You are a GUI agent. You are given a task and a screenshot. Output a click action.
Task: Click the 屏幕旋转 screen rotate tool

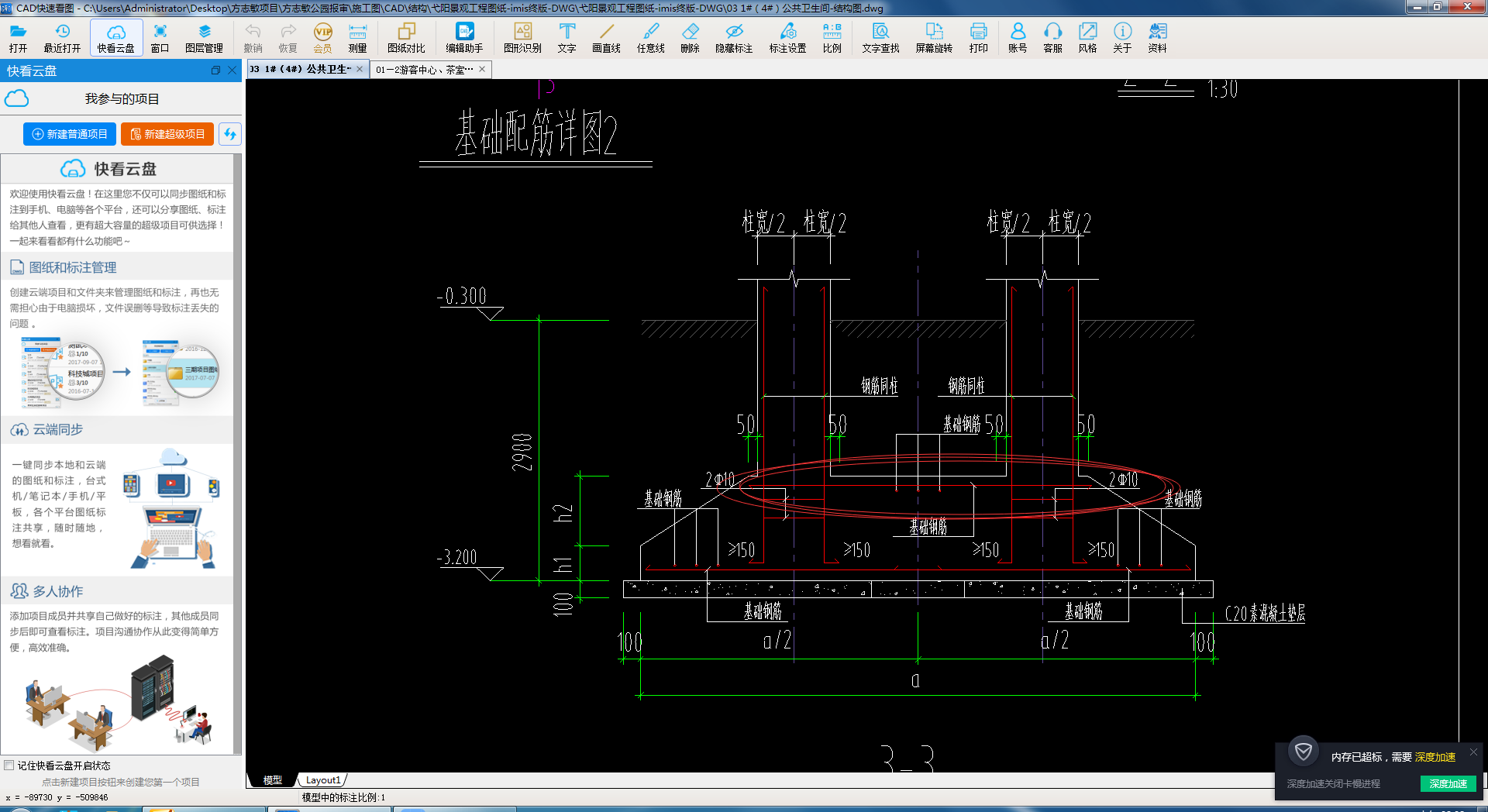click(934, 38)
